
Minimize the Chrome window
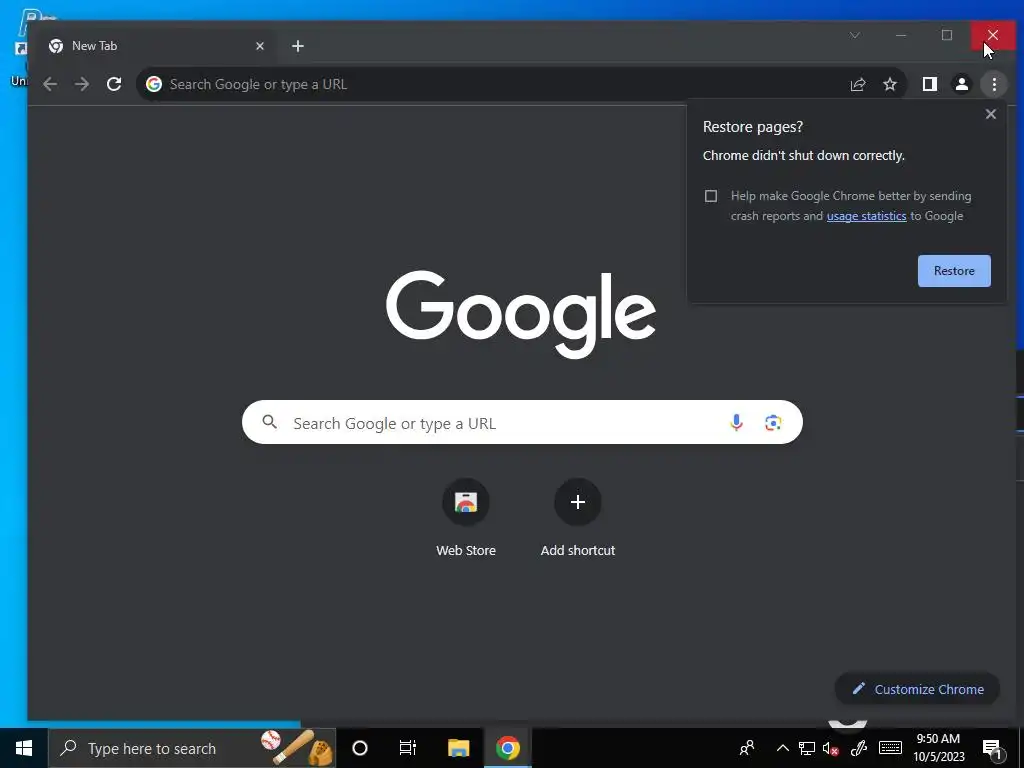pos(901,35)
